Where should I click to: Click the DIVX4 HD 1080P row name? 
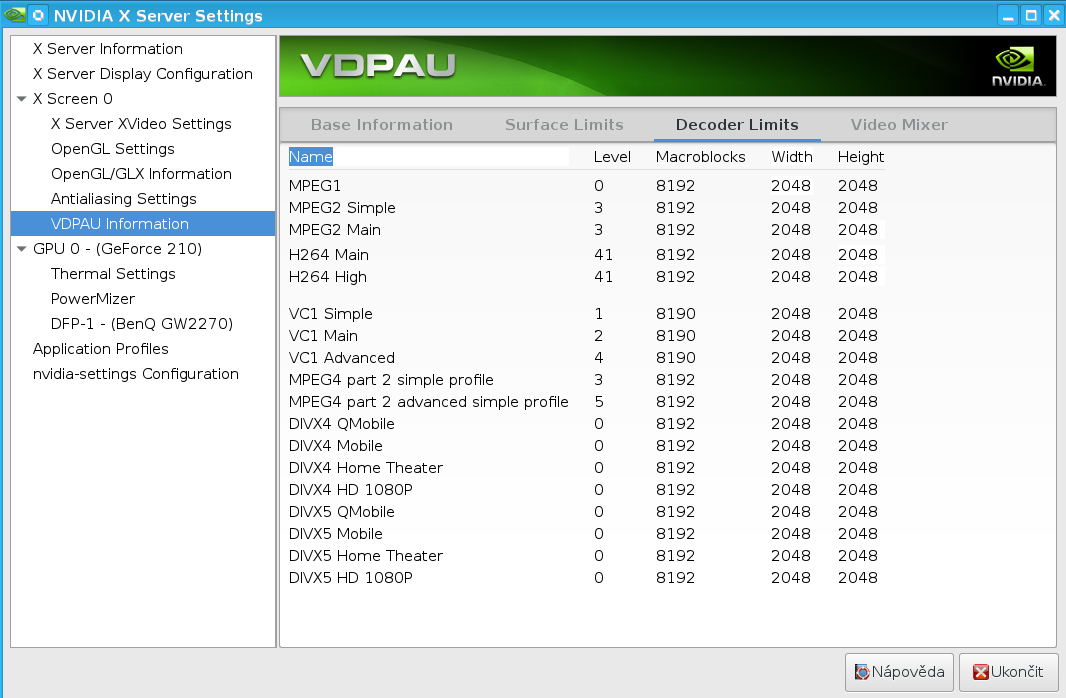point(350,490)
